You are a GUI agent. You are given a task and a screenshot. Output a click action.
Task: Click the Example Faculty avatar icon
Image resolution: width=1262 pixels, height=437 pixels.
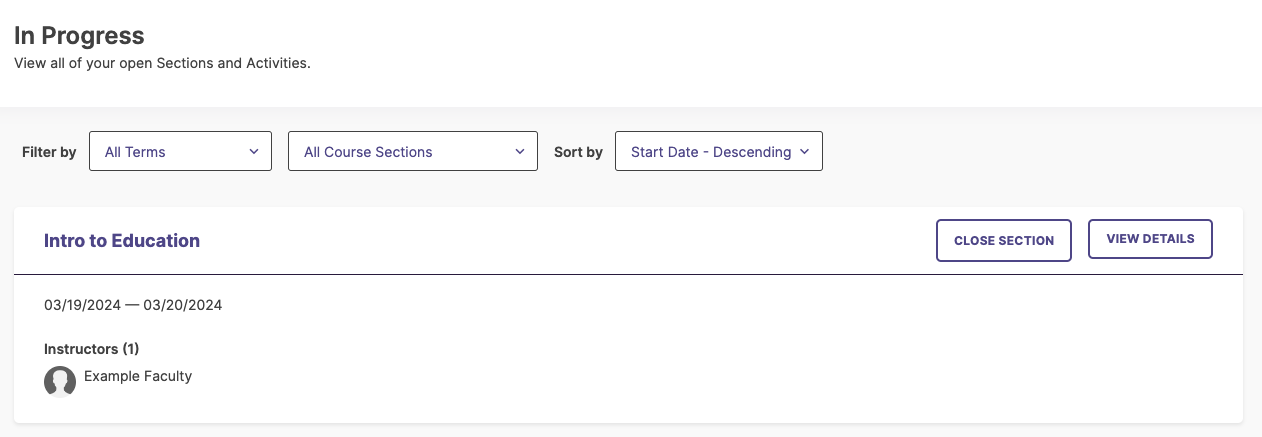pyautogui.click(x=60, y=382)
